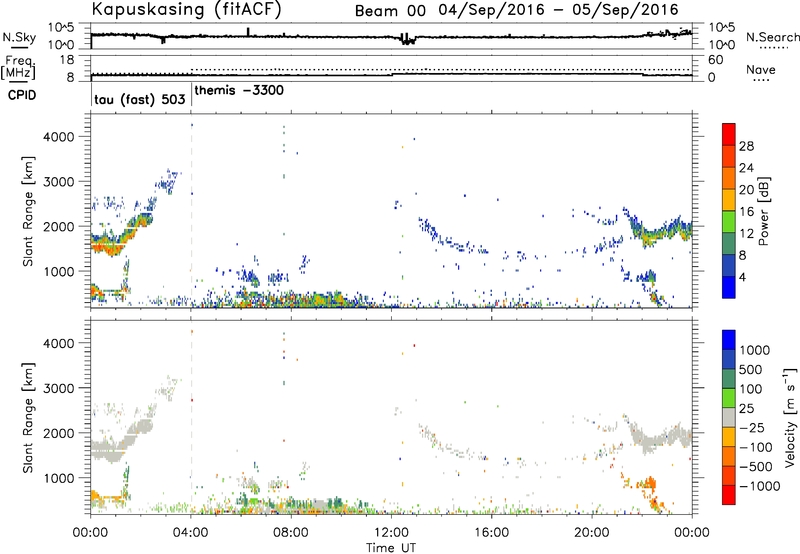Click the 60 tick right of the frequency panel

click(x=716, y=60)
